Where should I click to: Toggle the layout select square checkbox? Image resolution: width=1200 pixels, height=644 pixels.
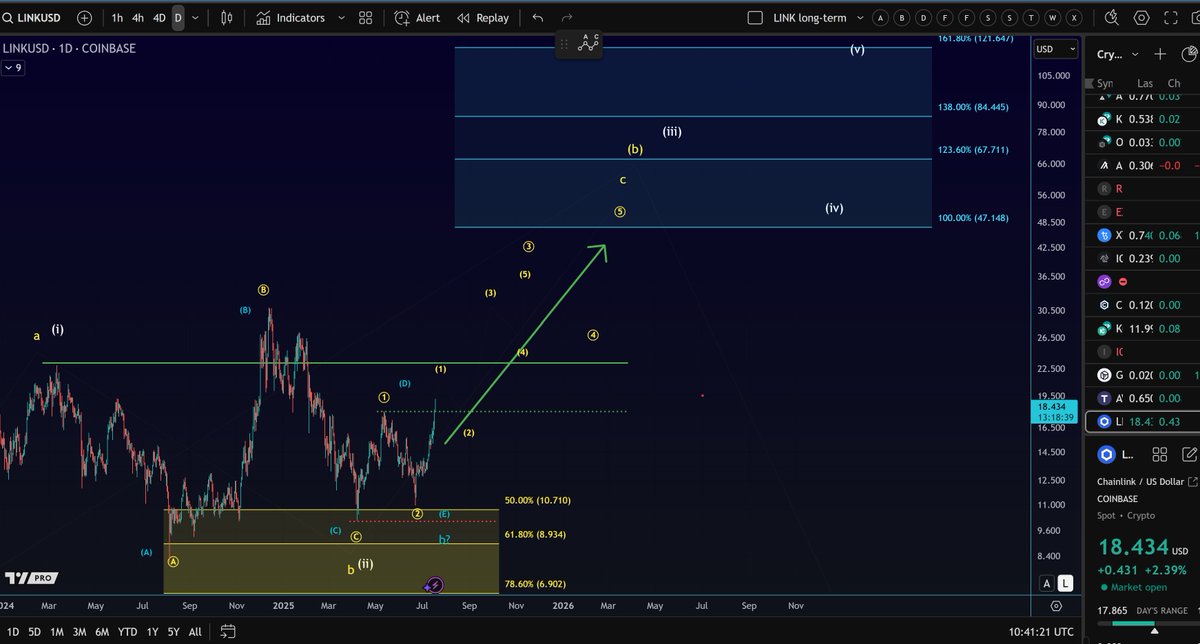point(755,18)
